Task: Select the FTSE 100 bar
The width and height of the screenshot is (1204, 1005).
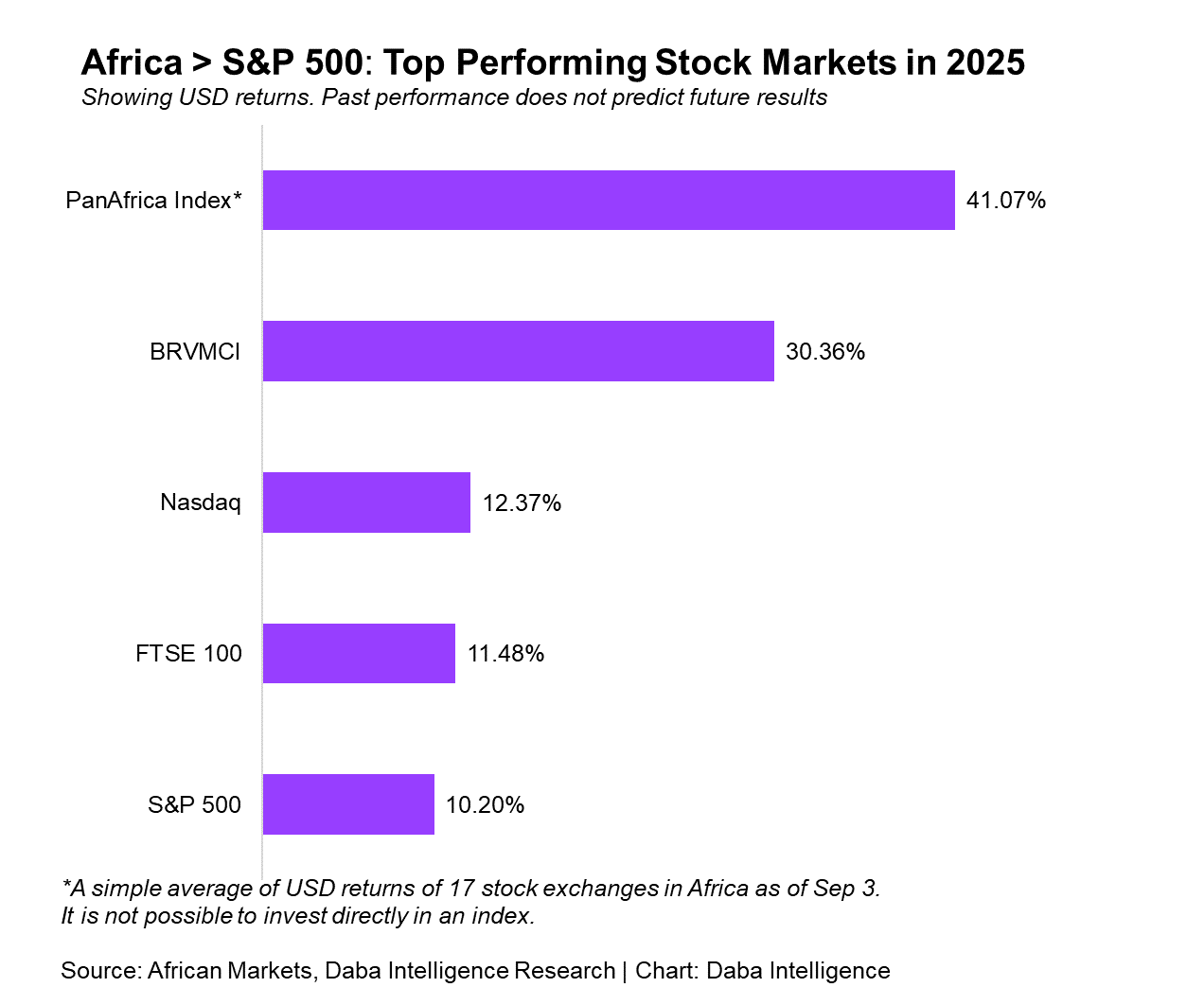Action: tap(359, 653)
